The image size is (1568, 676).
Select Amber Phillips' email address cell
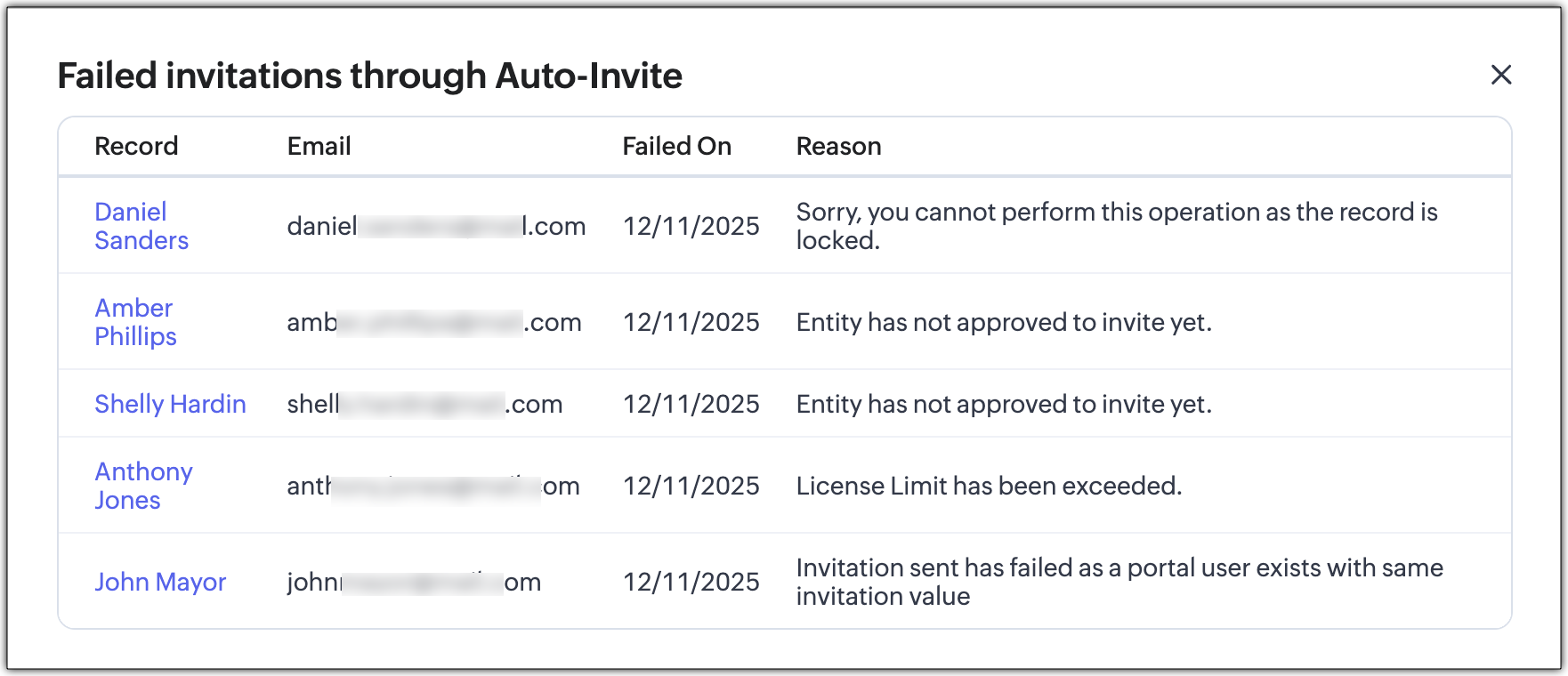pyautogui.click(x=433, y=322)
